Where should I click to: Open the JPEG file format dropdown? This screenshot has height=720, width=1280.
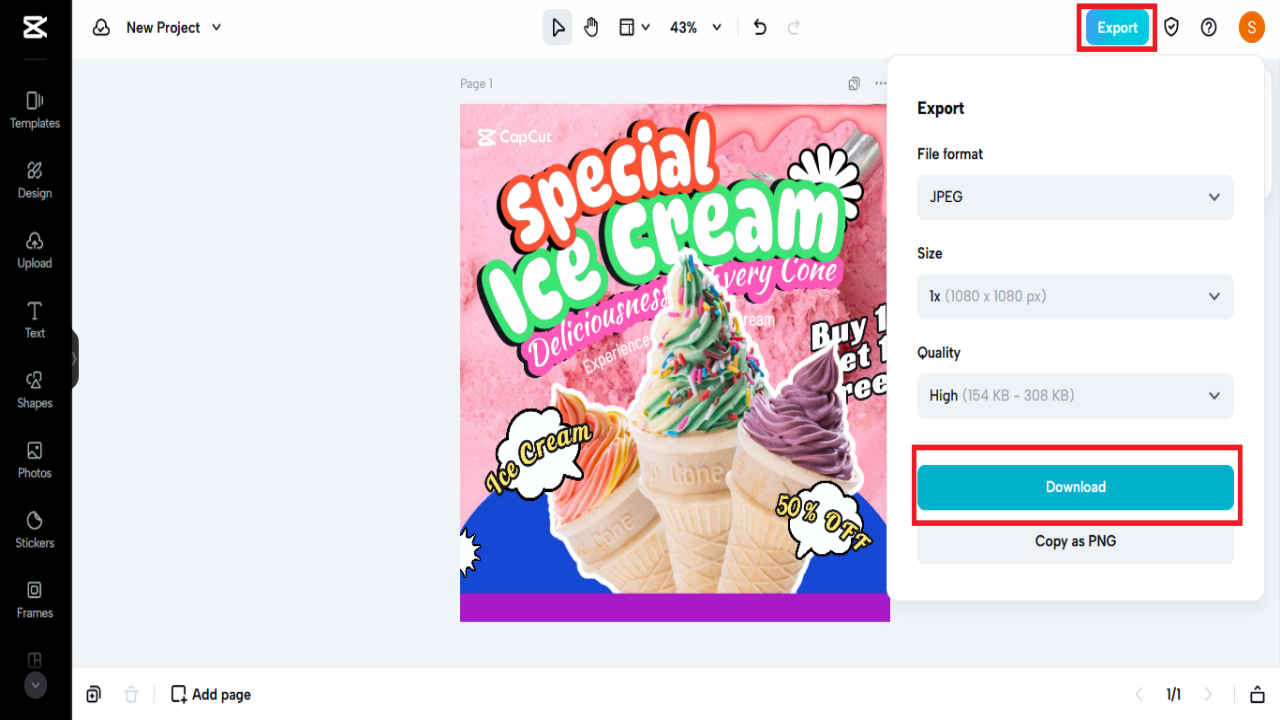pos(1075,197)
